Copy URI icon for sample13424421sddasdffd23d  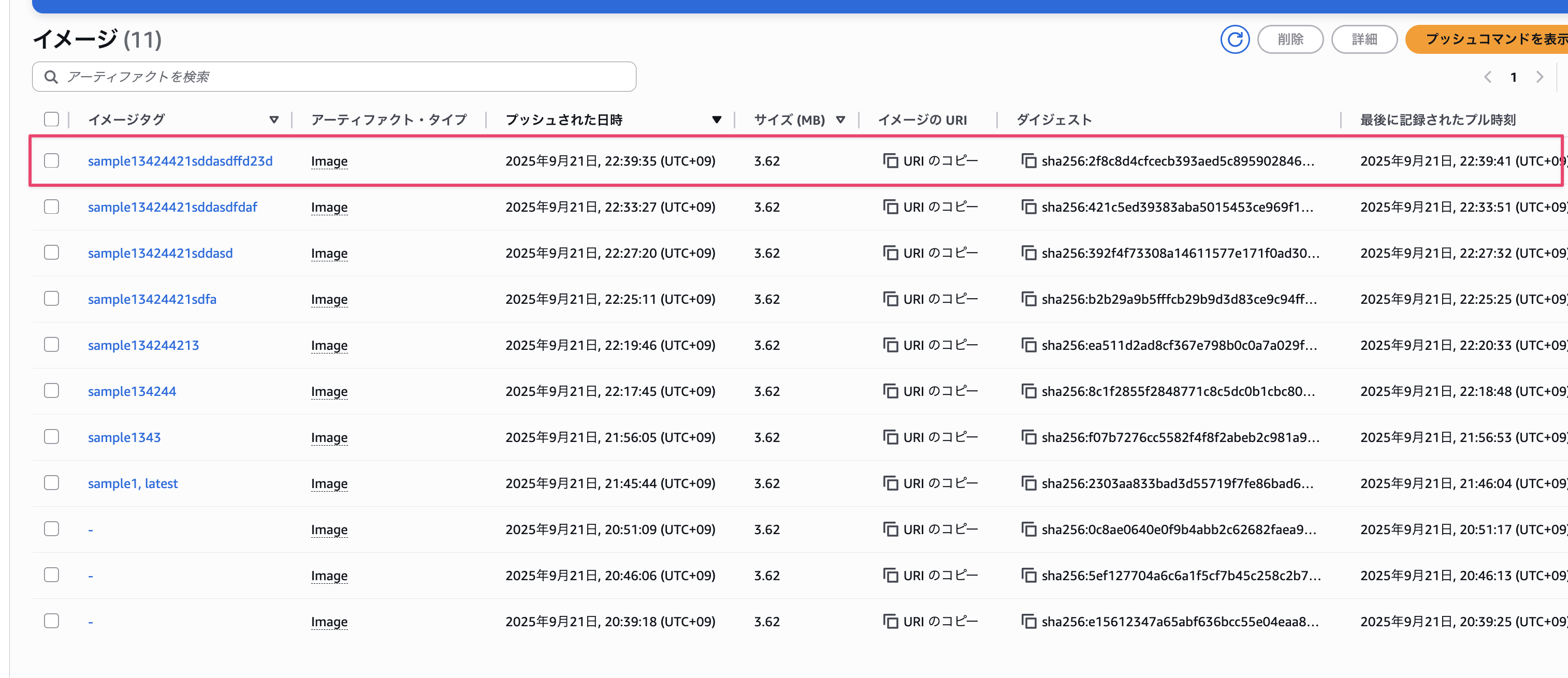891,160
